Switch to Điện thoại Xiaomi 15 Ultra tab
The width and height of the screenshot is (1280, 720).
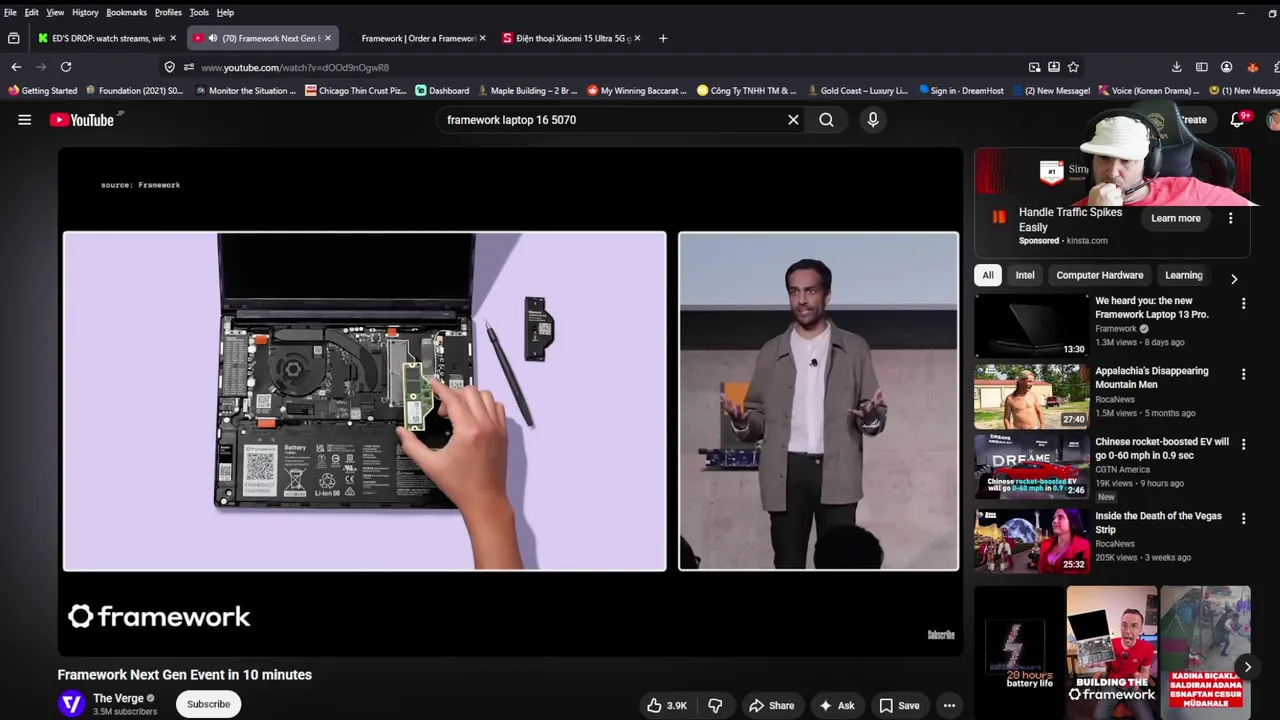(572, 38)
